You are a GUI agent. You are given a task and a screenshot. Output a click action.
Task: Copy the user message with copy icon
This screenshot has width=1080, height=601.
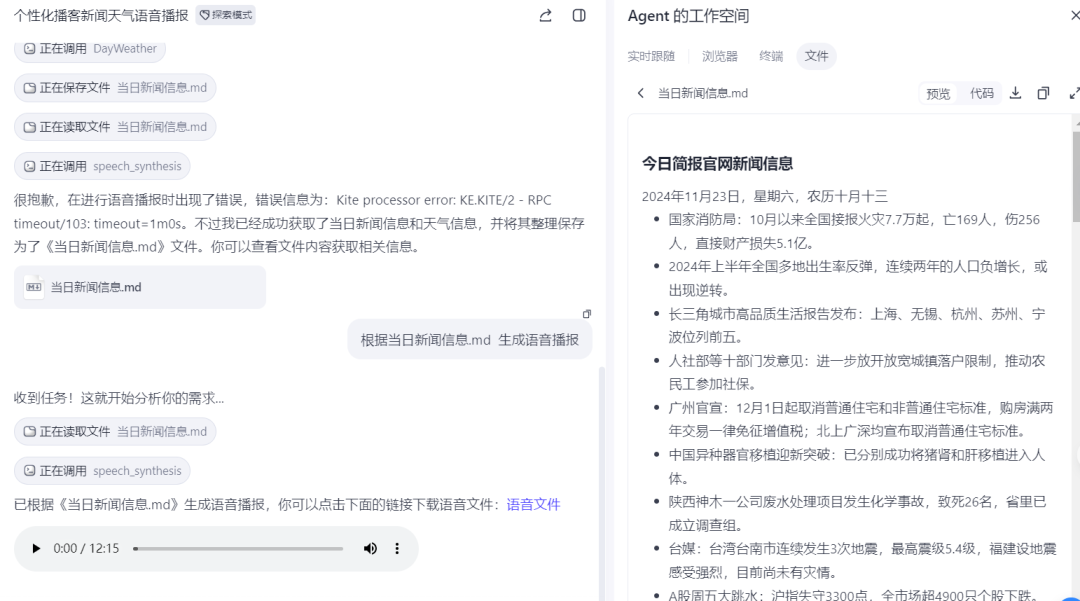click(587, 314)
